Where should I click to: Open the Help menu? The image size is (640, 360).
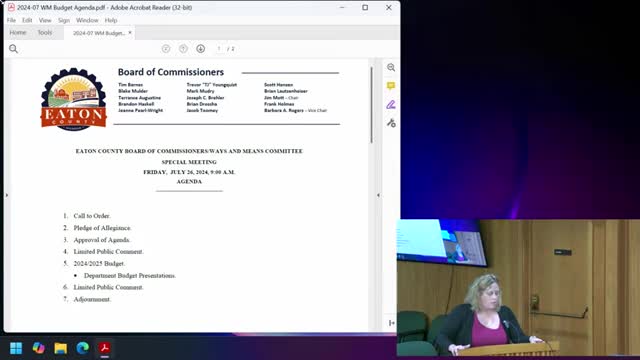[111, 20]
